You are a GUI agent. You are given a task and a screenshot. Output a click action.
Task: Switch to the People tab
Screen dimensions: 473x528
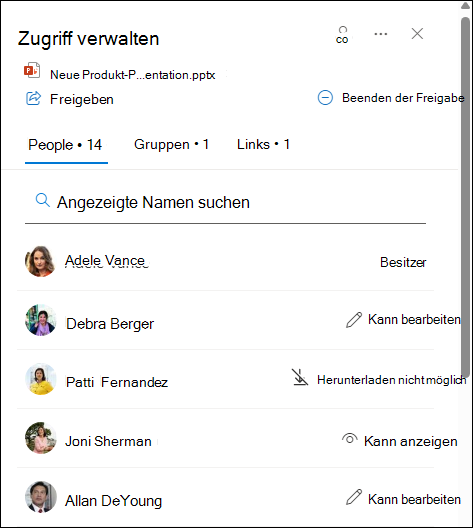click(65, 145)
